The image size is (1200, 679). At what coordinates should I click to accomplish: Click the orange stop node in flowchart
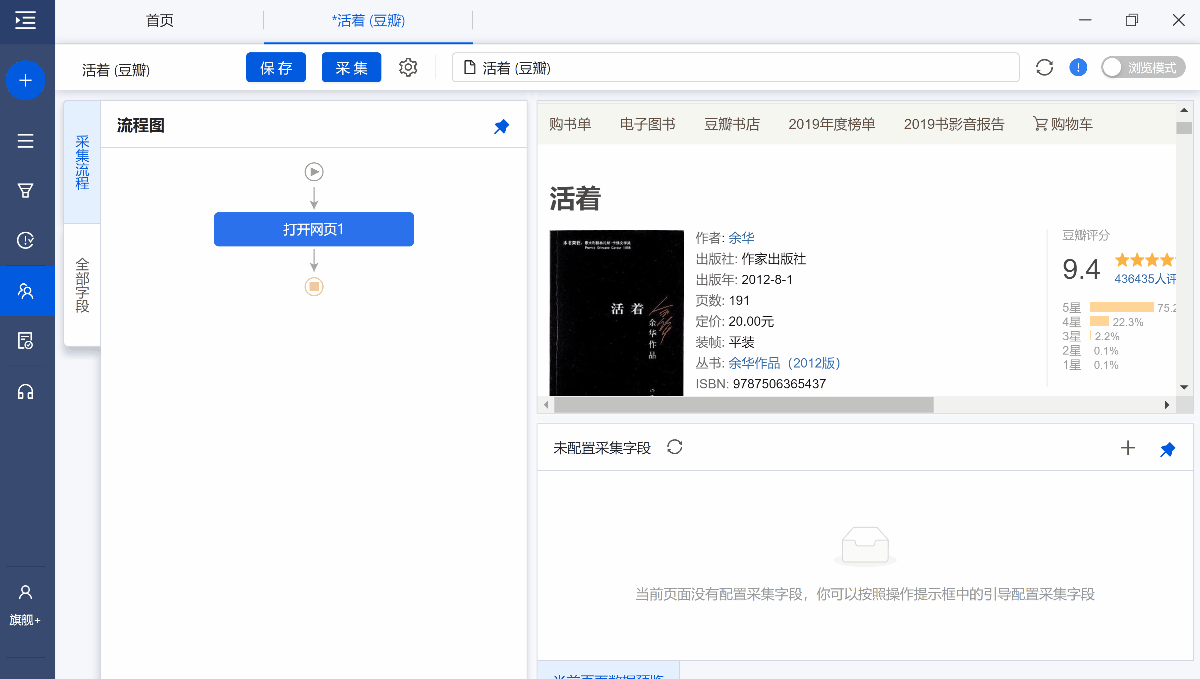click(x=314, y=287)
